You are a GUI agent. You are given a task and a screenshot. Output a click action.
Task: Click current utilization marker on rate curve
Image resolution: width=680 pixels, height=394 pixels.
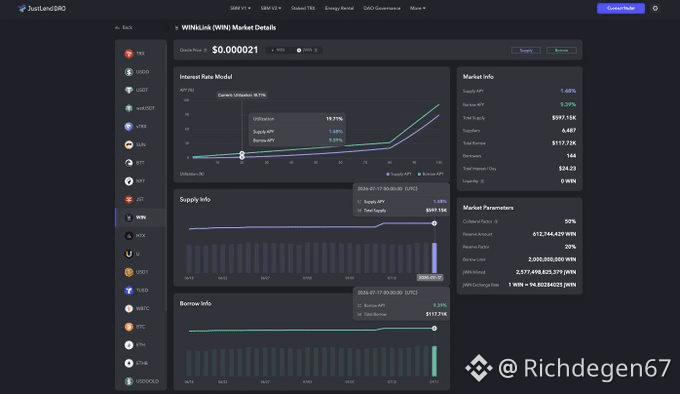click(242, 155)
